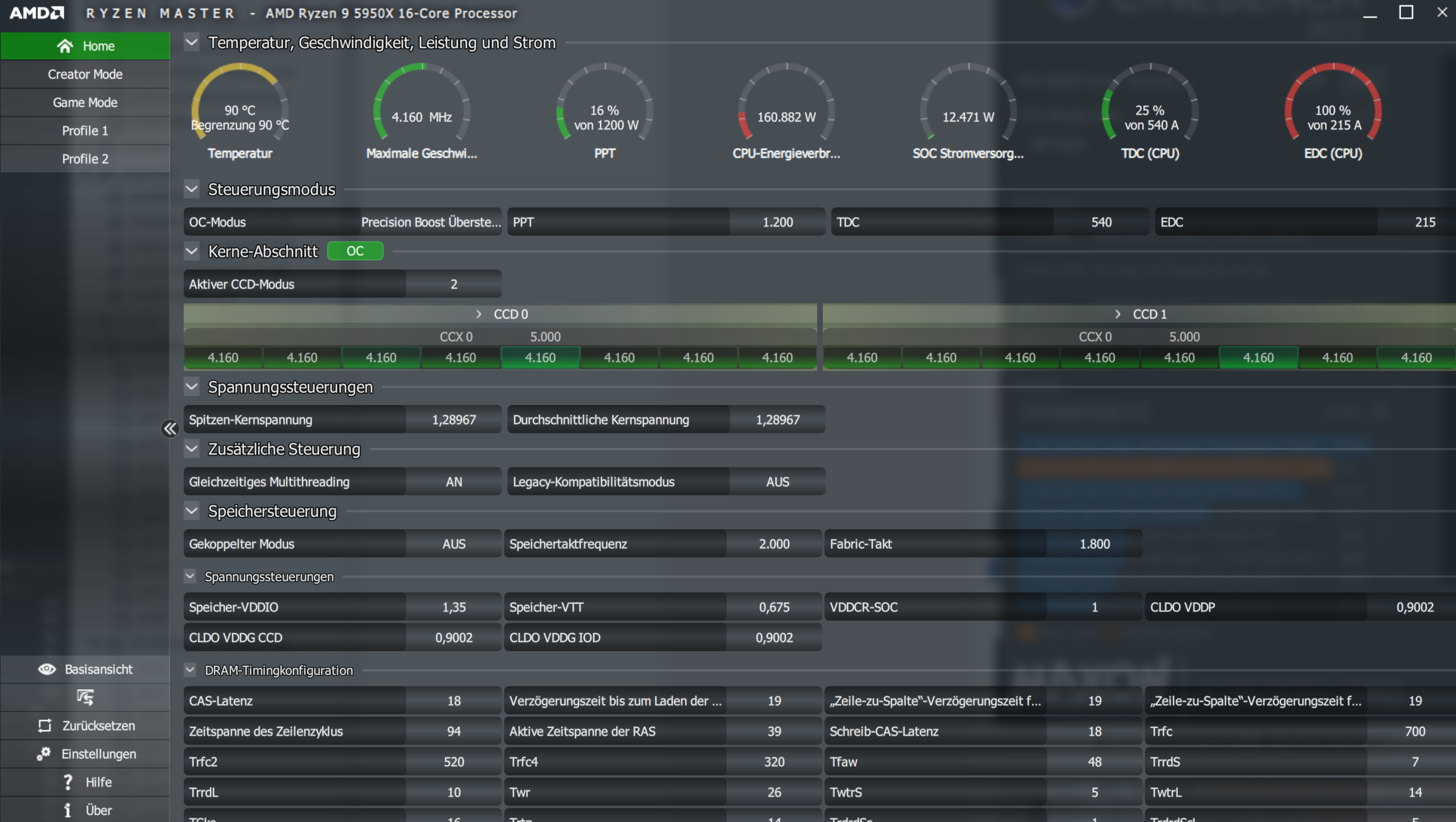This screenshot has height=822, width=1456.
Task: Collapse the sidebar with double chevron
Action: (169, 428)
